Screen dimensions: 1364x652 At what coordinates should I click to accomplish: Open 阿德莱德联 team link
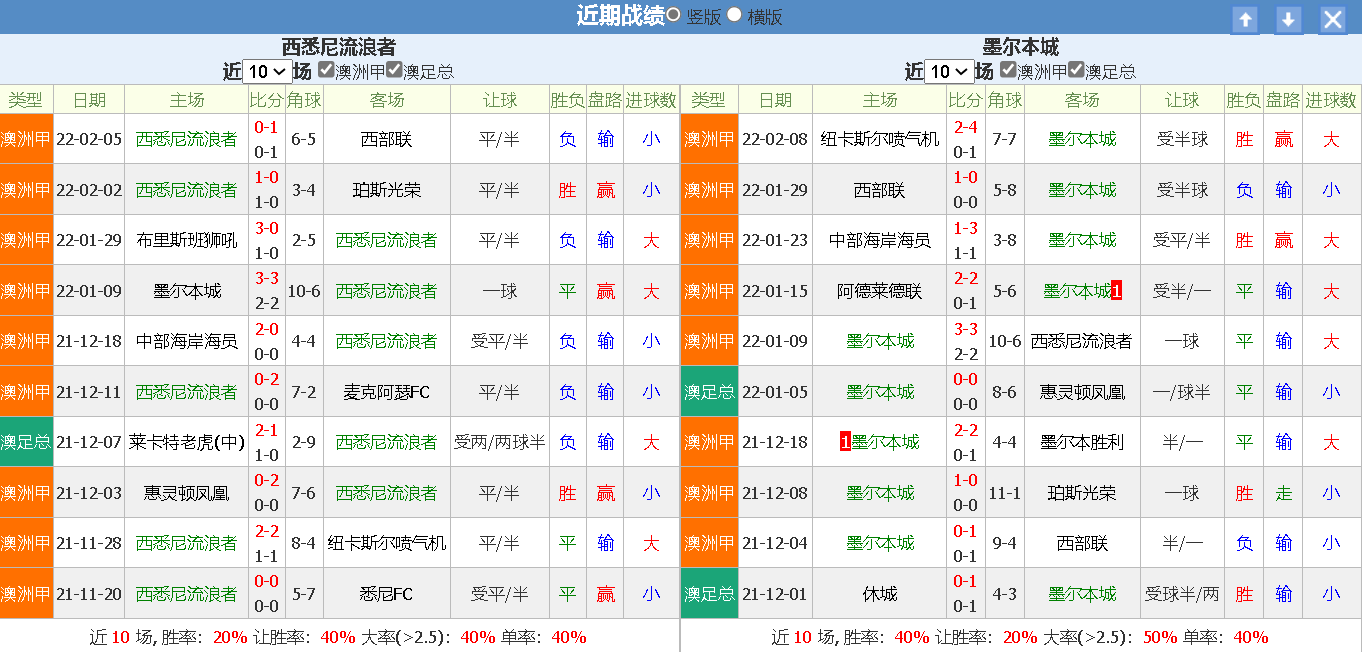tap(880, 291)
